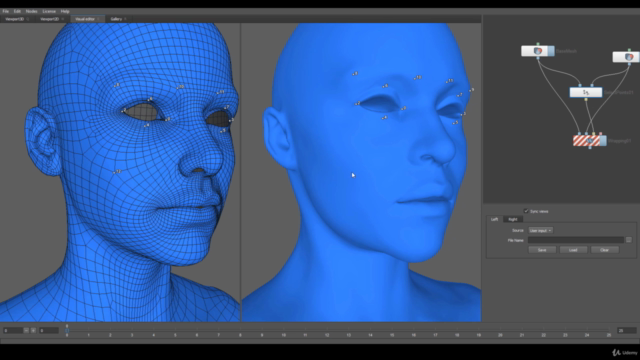Image resolution: width=640 pixels, height=360 pixels.
Task: Click the first frame stepper button
Action: (x=26, y=330)
